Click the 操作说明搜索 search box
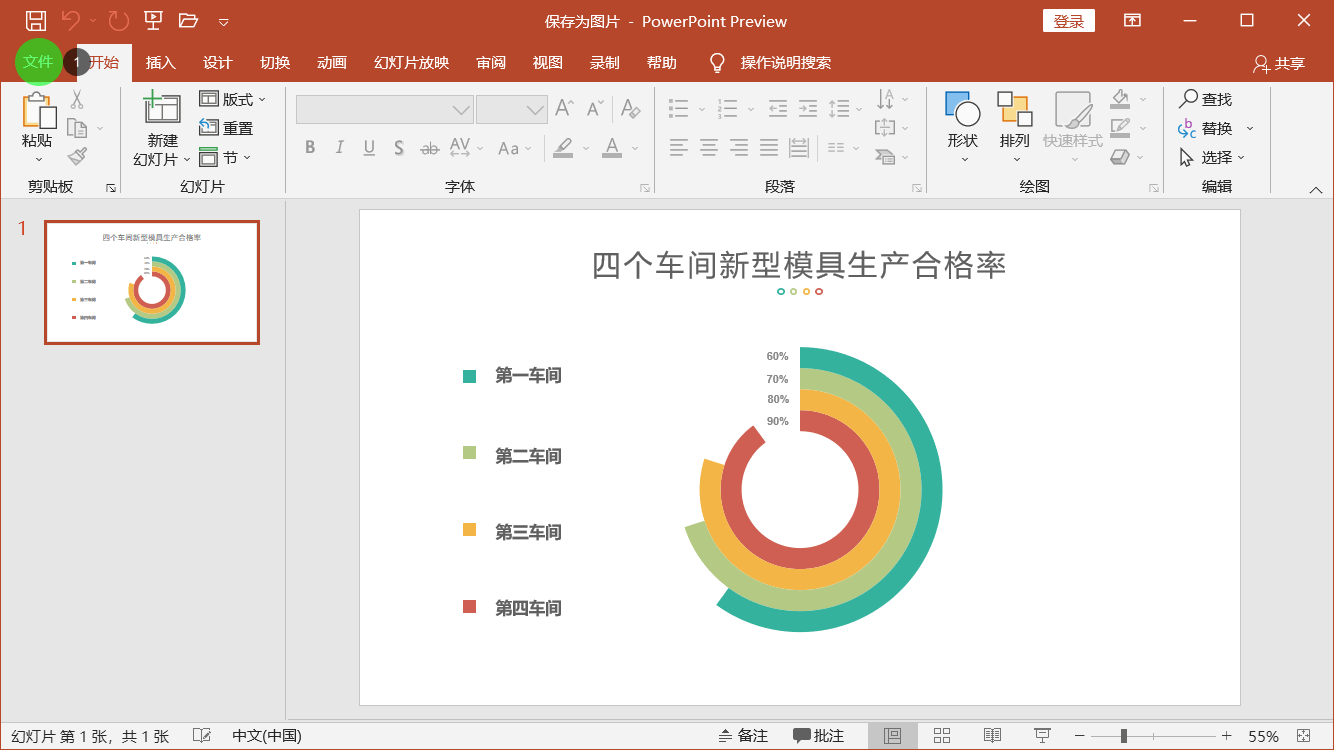The height and width of the screenshot is (750, 1334). click(785, 62)
